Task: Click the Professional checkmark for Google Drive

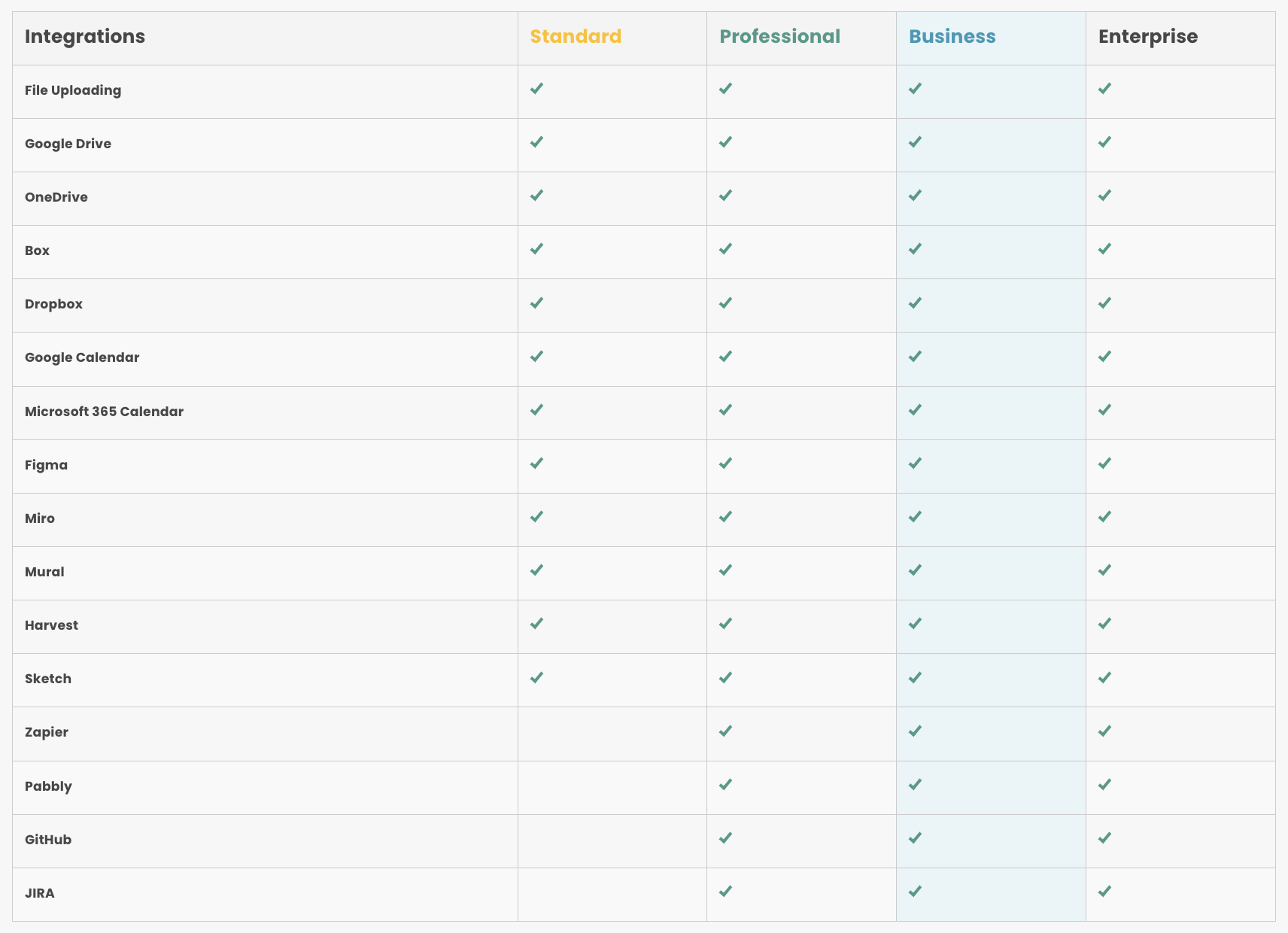Action: pyautogui.click(x=725, y=142)
